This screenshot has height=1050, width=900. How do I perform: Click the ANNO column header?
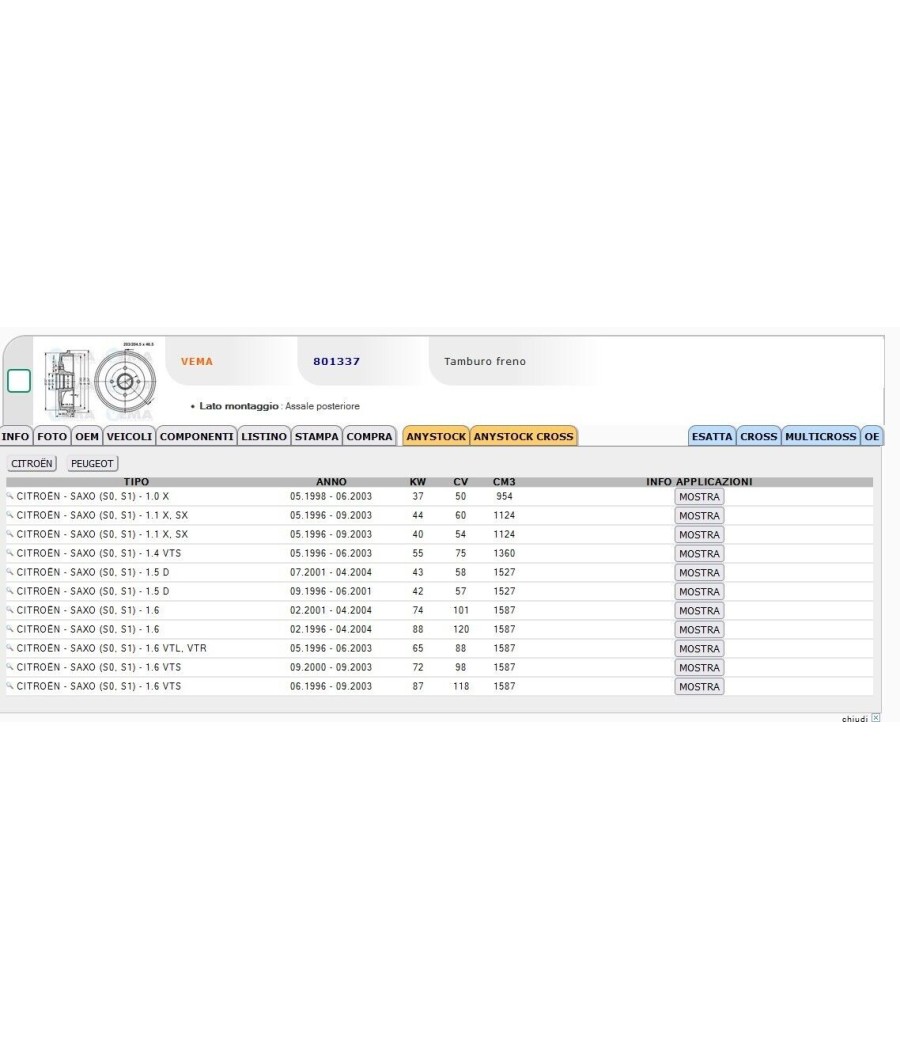coord(331,481)
